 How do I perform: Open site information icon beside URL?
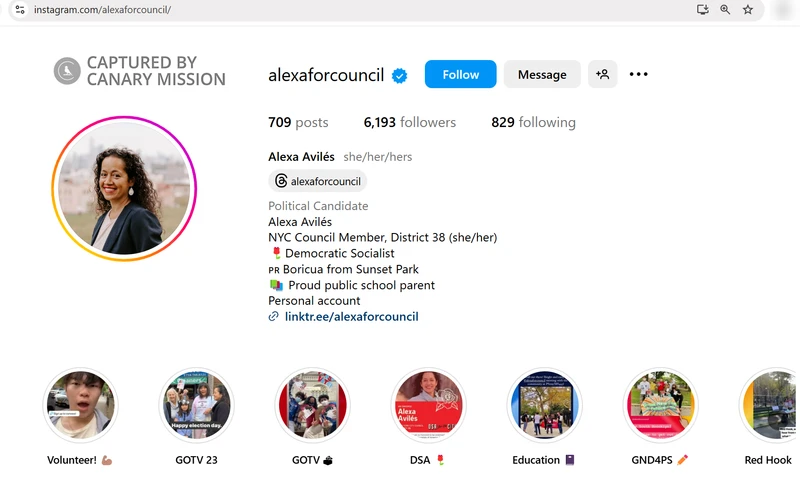point(20,10)
